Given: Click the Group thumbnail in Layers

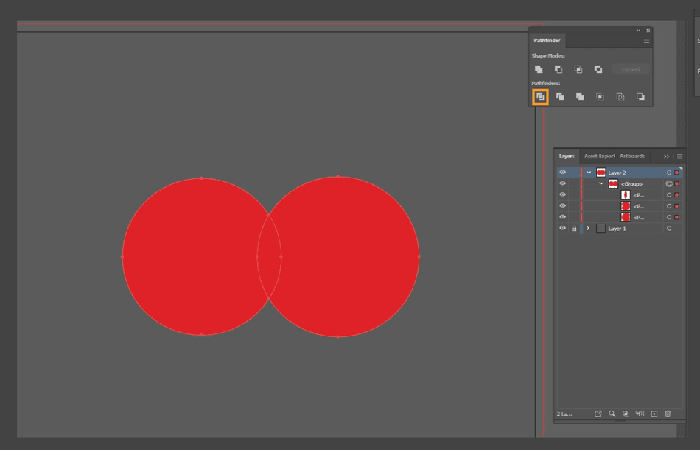Looking at the screenshot, I should [613, 183].
